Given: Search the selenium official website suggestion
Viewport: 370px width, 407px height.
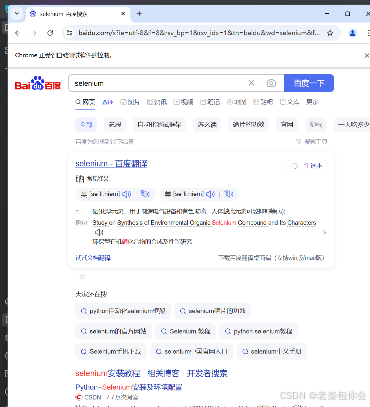Looking at the screenshot, I should [114, 331].
